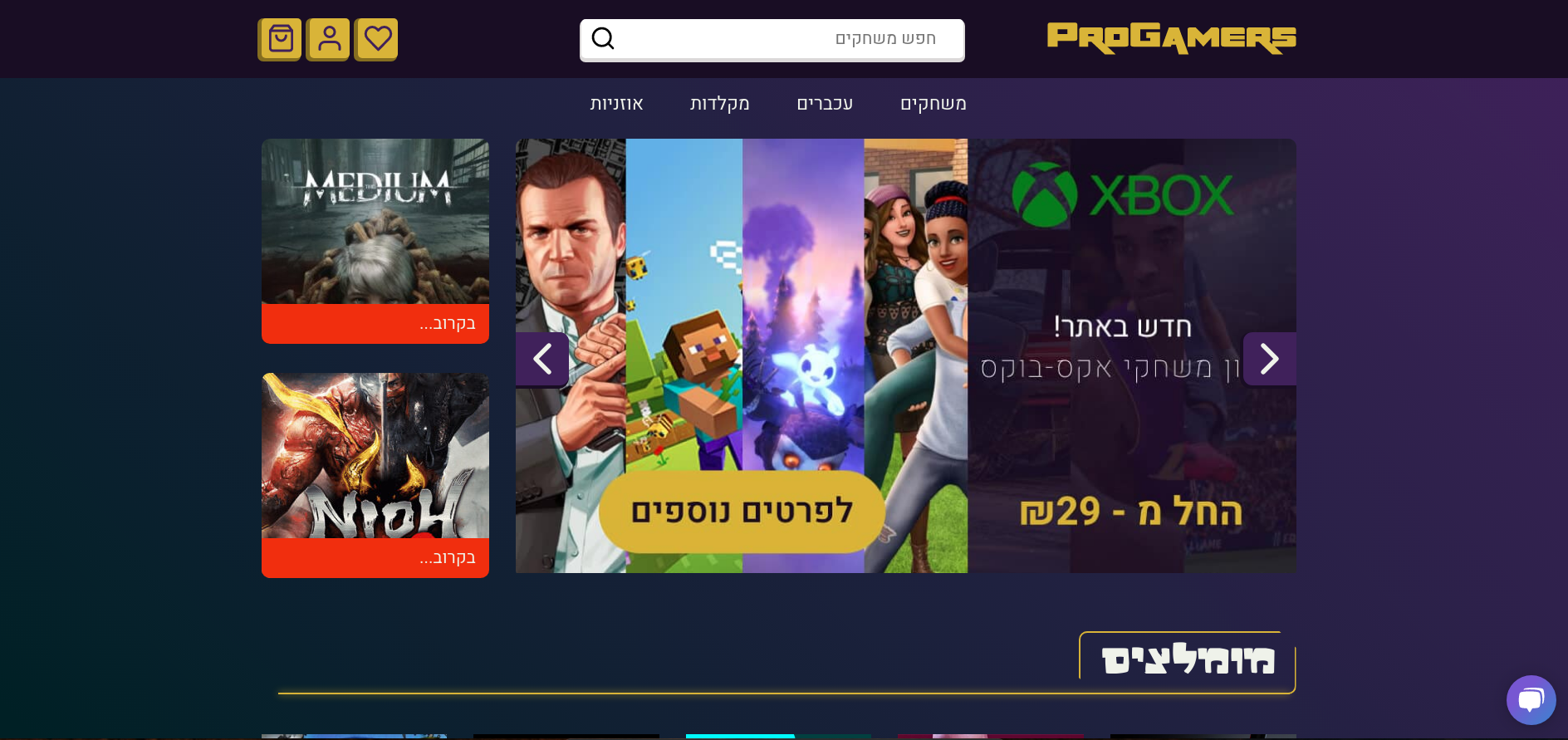Screen dimensions: 1568x740
Task: Open The Medium game thumbnail
Action: point(375,221)
